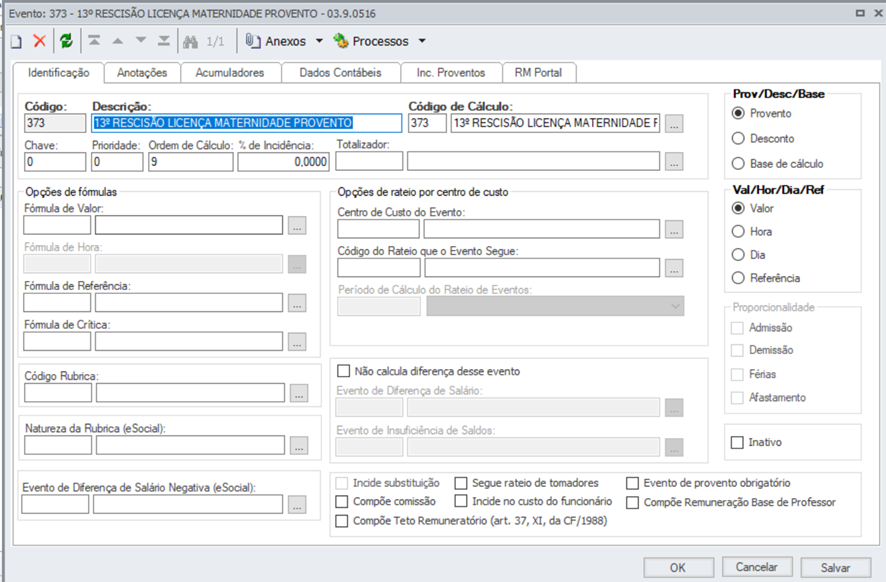Click the Anexos paperclip icon
The height and width of the screenshot is (582, 886).
[x=253, y=41]
